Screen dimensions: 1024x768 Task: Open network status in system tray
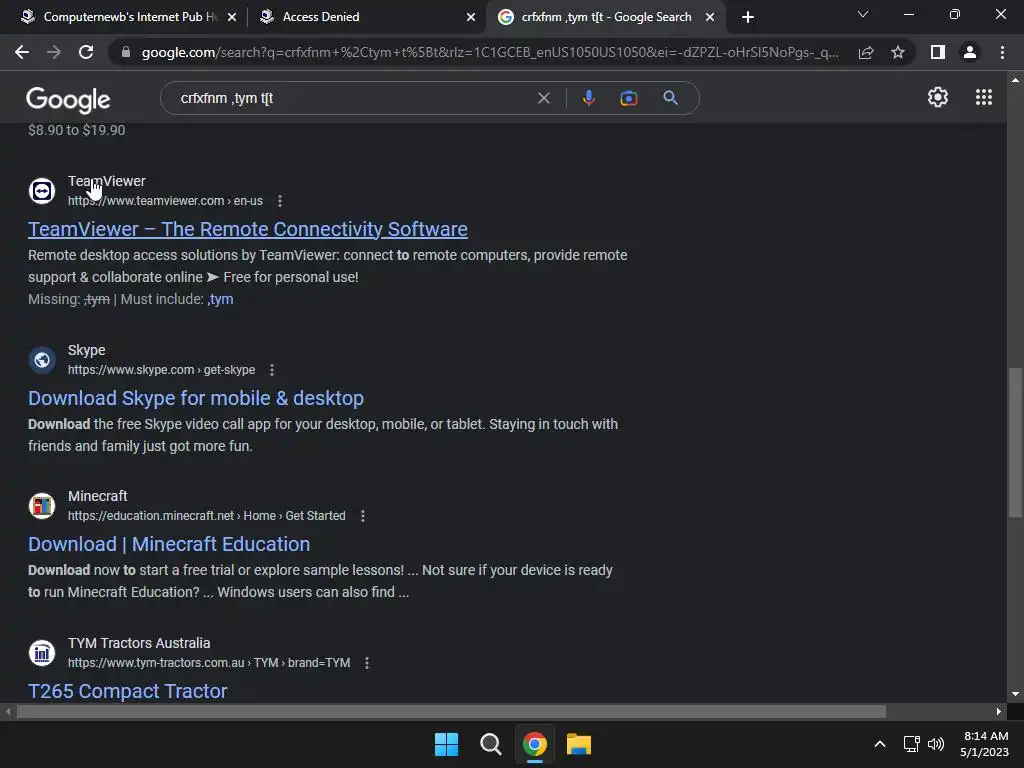(912, 744)
